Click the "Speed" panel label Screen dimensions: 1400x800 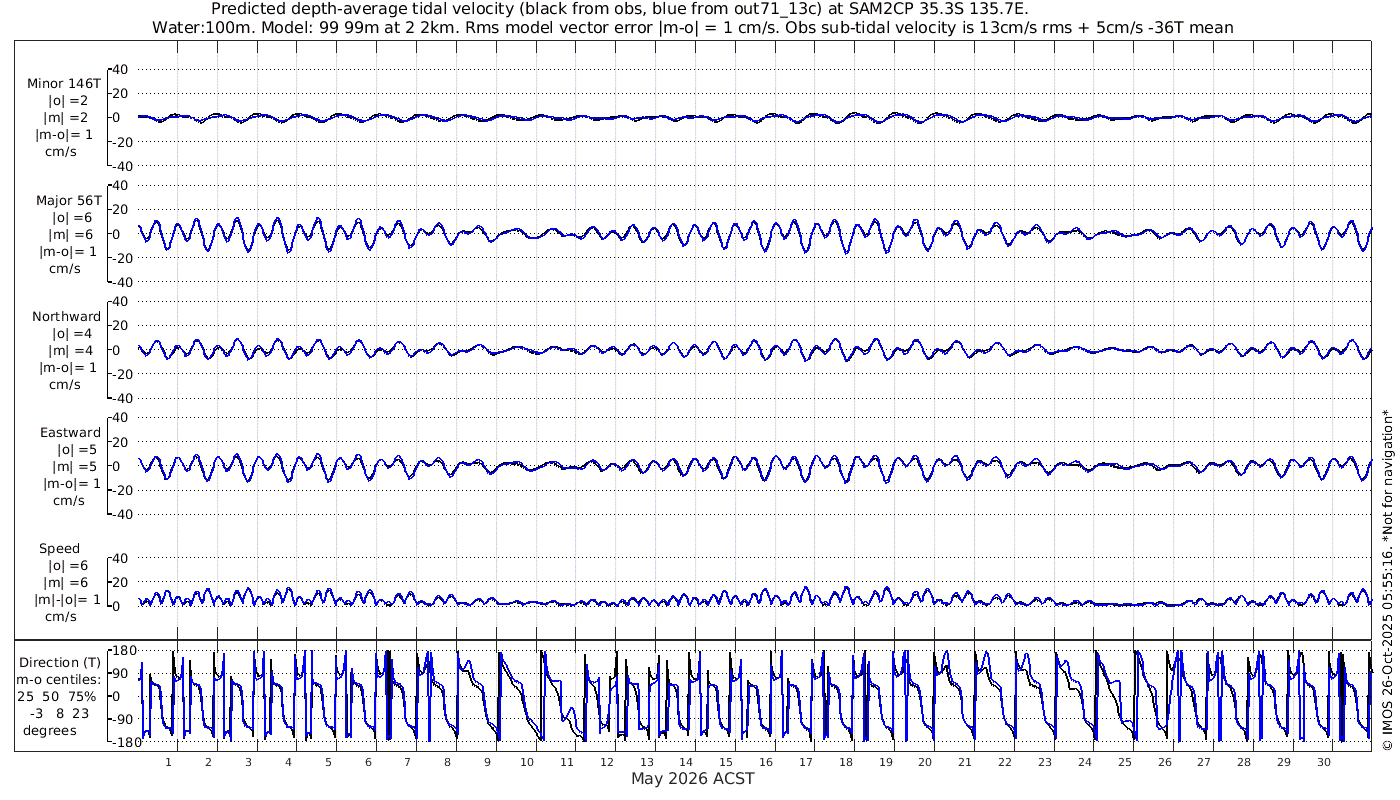point(60,549)
